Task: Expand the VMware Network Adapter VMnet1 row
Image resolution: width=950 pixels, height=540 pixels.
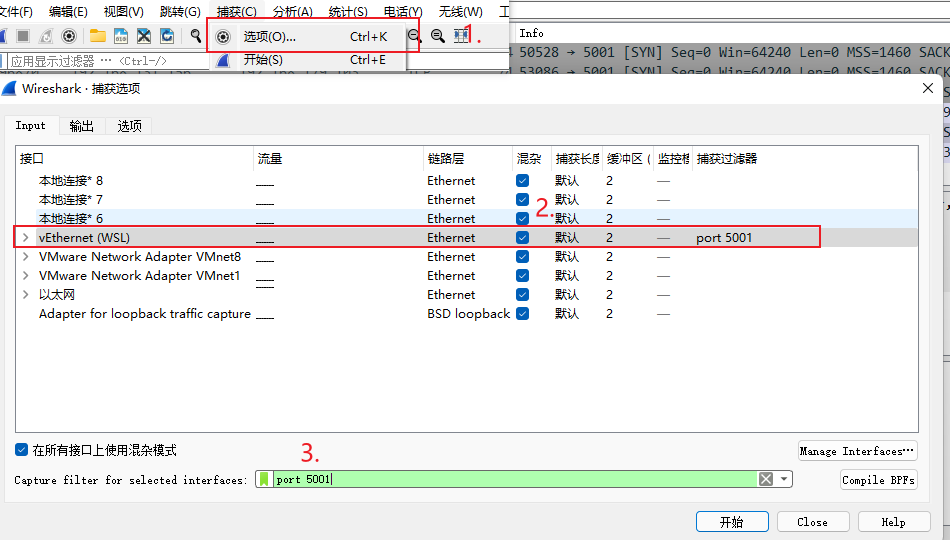Action: point(25,275)
